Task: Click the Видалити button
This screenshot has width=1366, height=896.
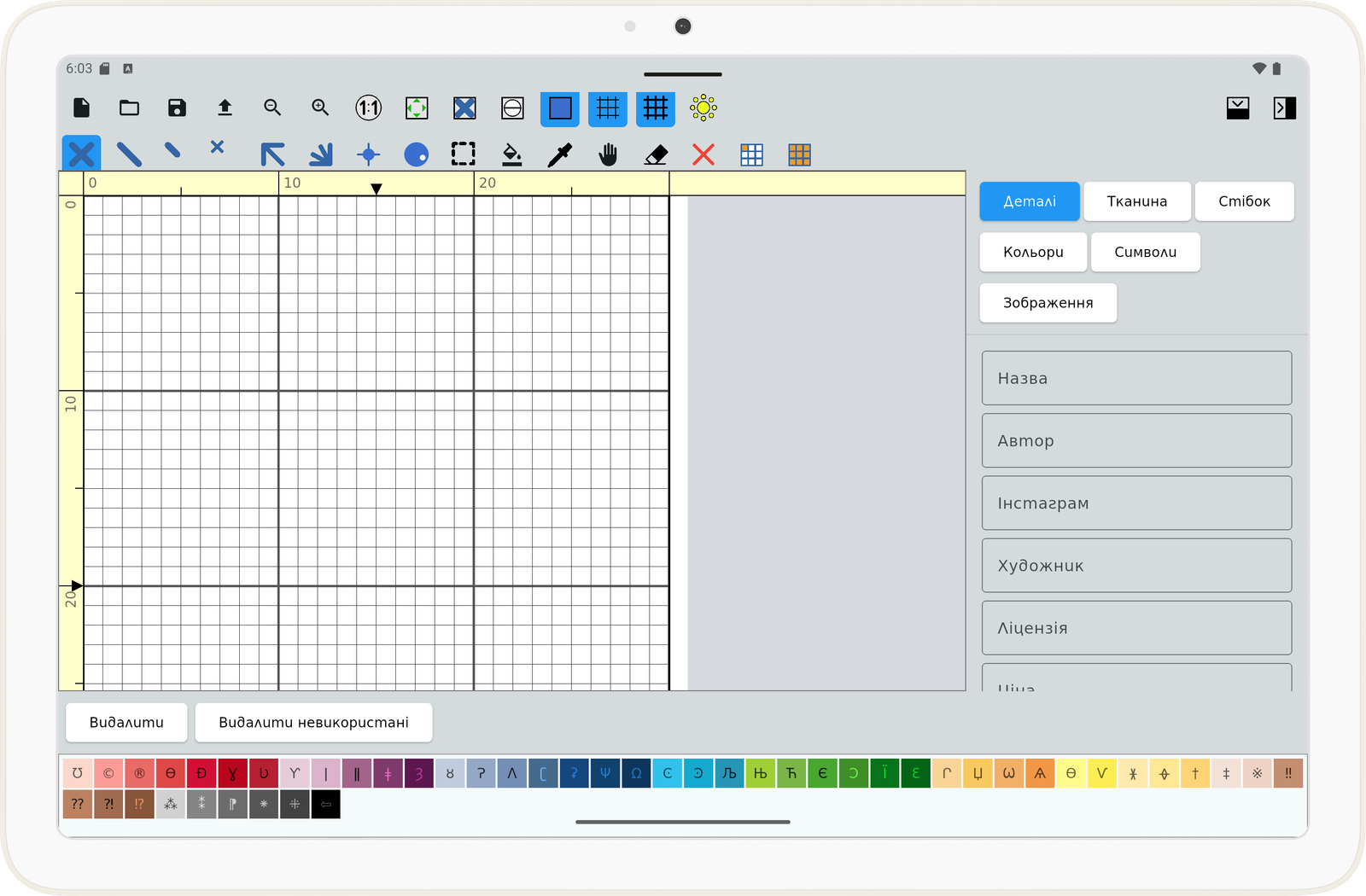Action: 127,723
